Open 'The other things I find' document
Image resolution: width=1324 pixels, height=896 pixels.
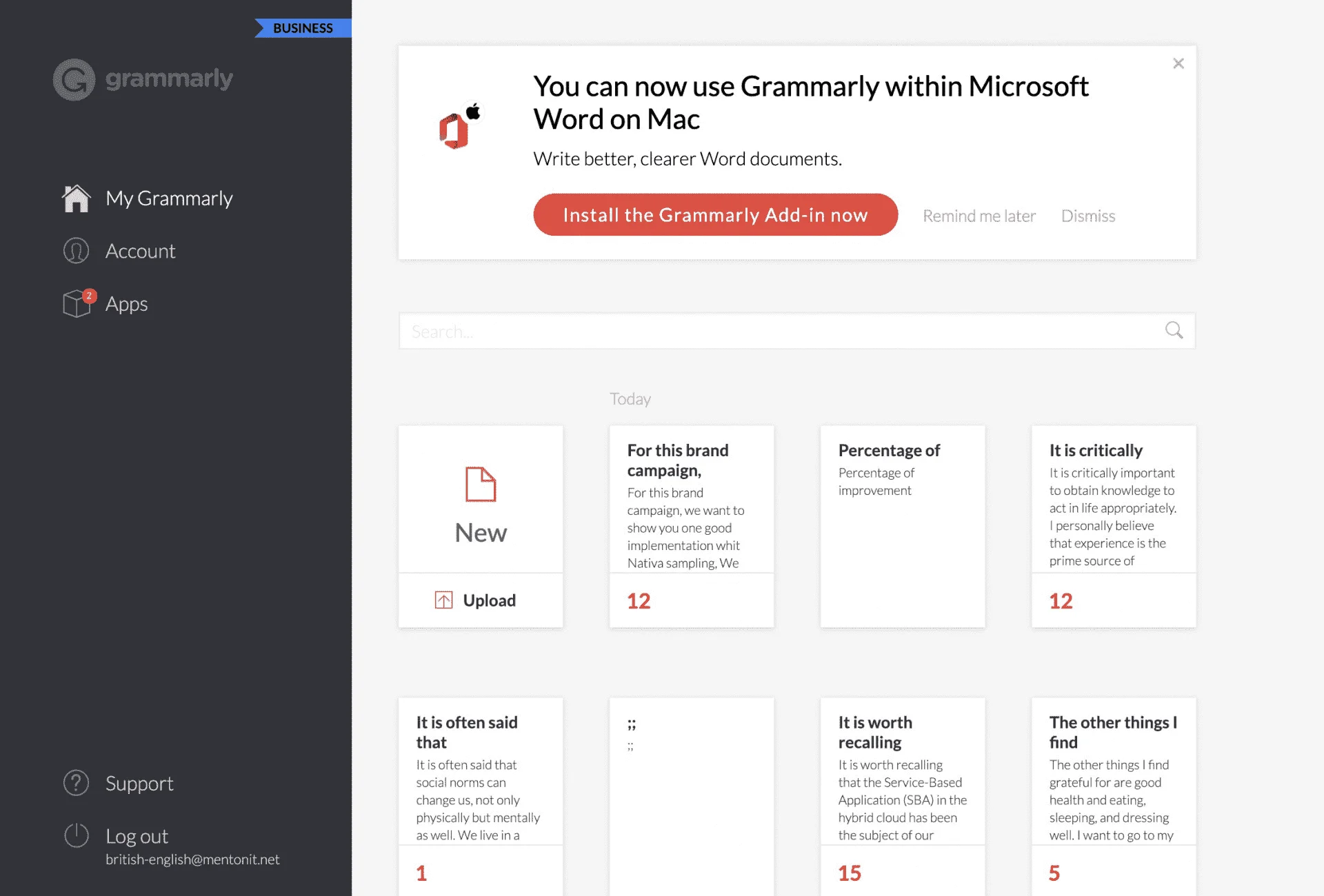point(1114,797)
